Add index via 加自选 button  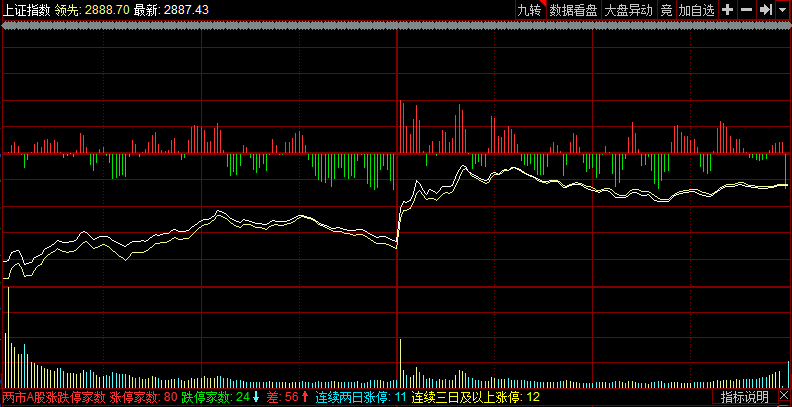tap(697, 10)
